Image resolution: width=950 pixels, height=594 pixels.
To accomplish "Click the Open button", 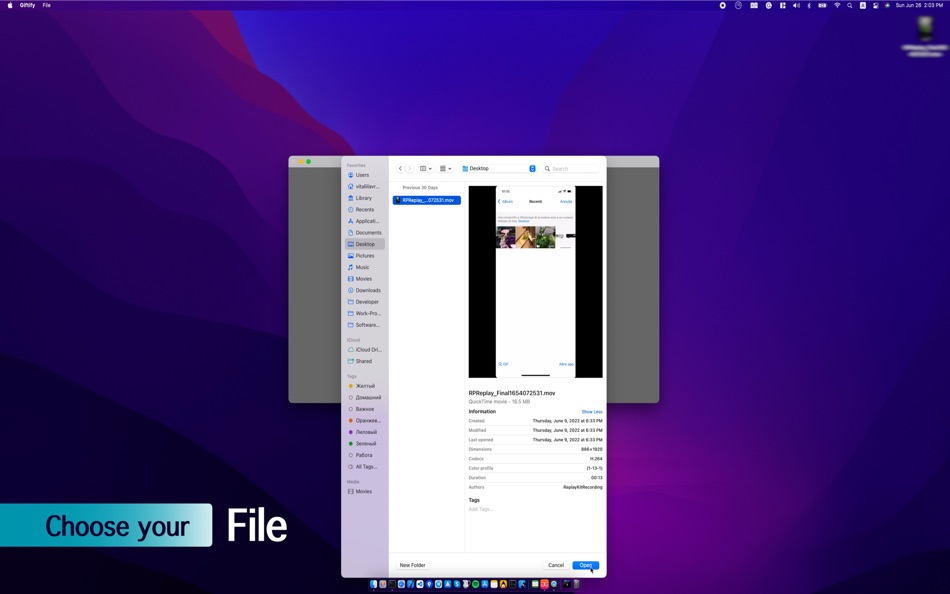I will 585,565.
